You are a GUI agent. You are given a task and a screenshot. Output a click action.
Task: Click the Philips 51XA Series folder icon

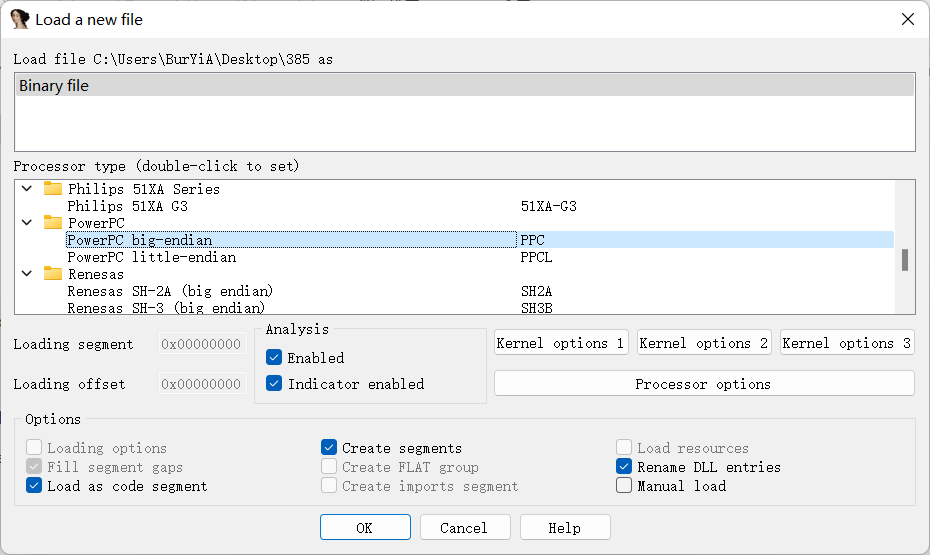(53, 189)
